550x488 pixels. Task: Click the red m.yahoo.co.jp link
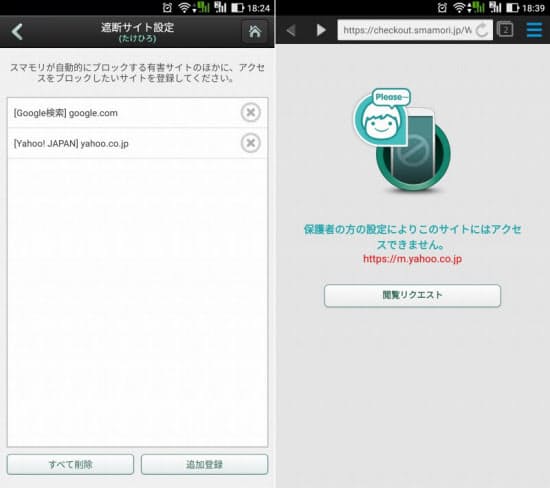[412, 259]
